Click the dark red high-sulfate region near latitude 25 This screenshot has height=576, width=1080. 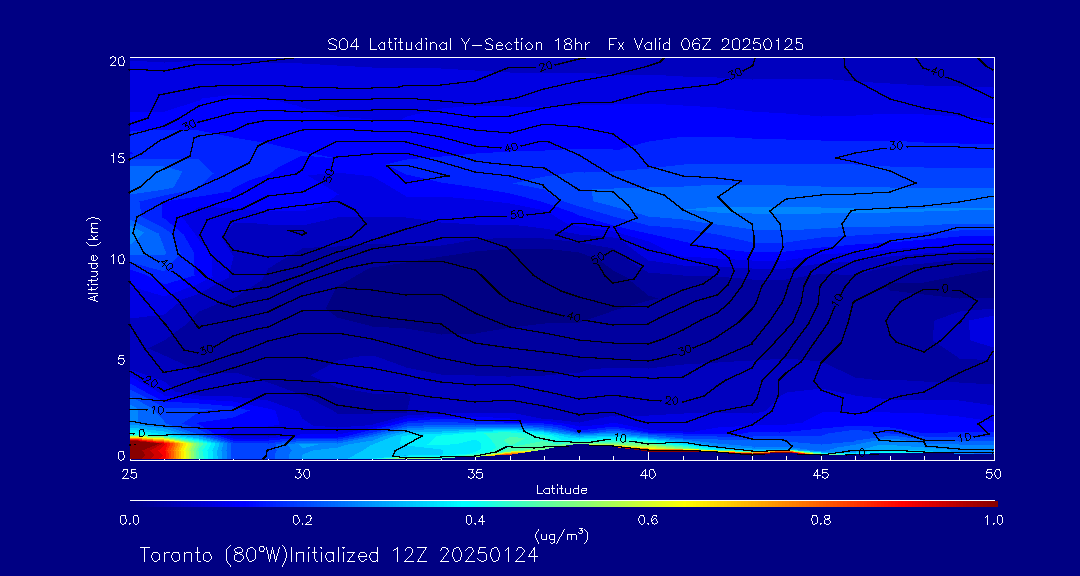(145, 449)
